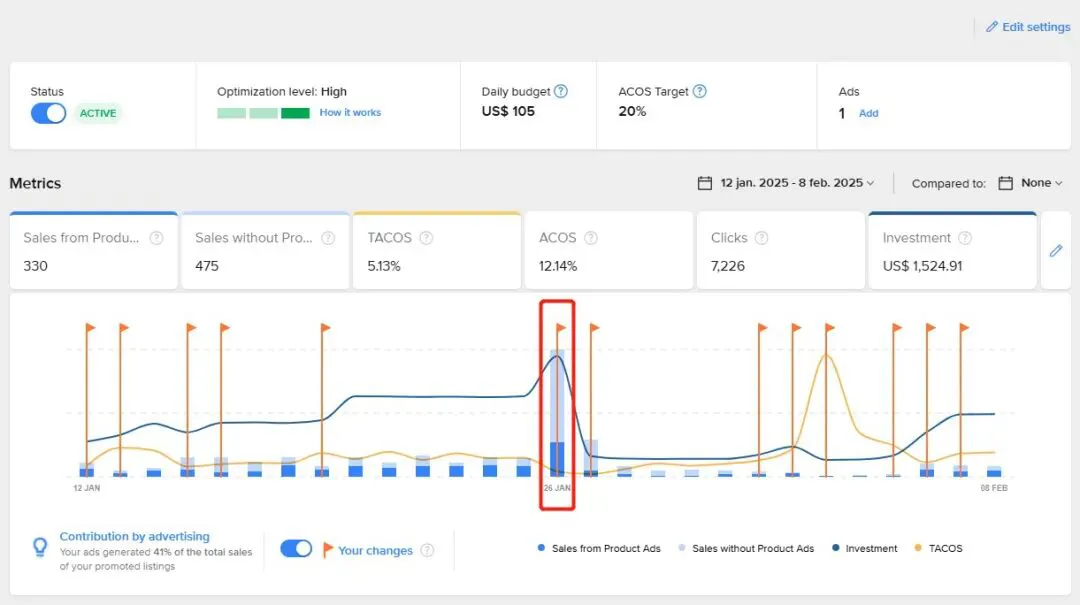Viewport: 1080px width, 605px height.
Task: Click the pencil icon beside metric cards
Action: pyautogui.click(x=1056, y=251)
